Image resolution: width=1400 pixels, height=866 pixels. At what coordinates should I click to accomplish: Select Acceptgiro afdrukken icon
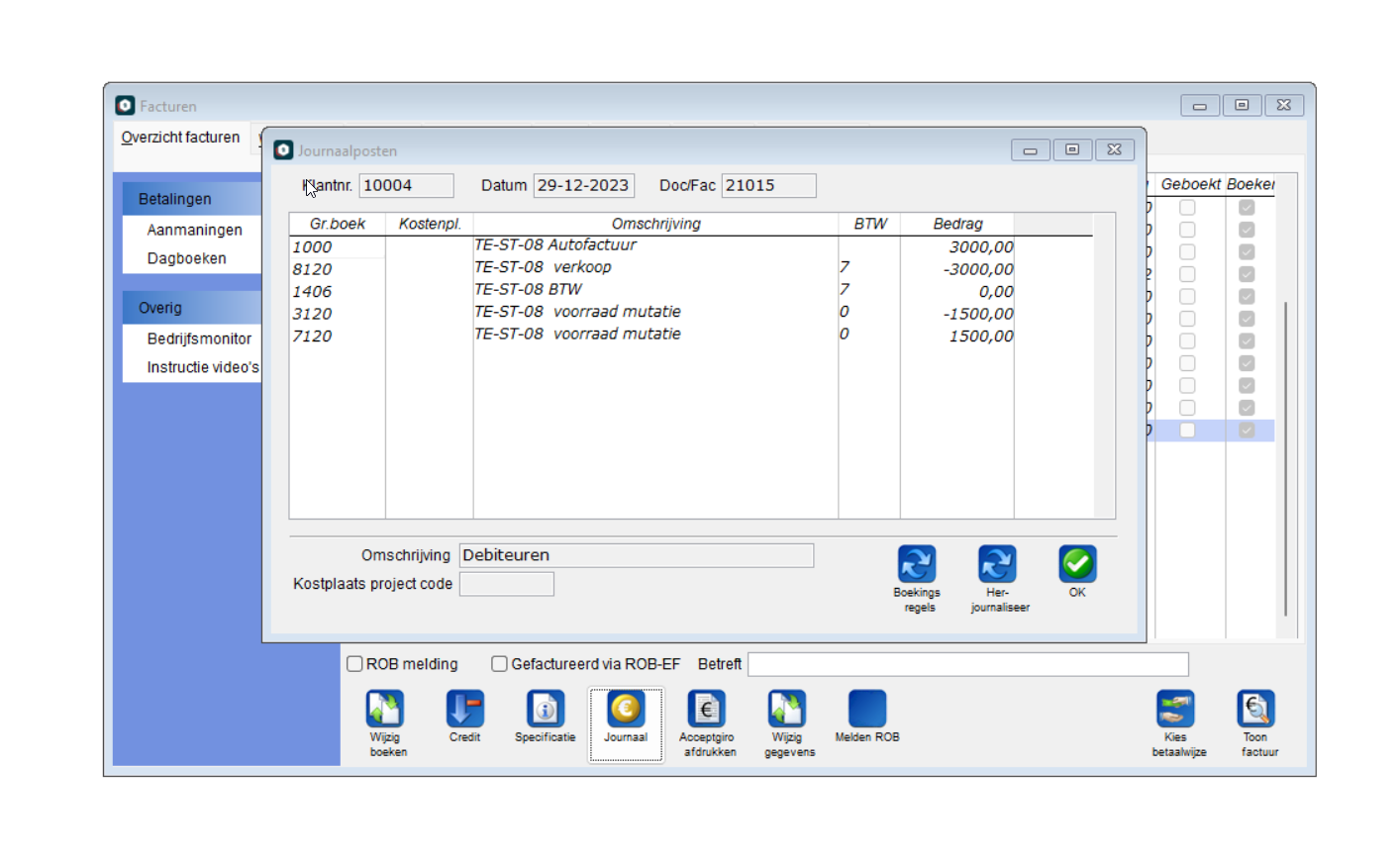[x=707, y=710]
